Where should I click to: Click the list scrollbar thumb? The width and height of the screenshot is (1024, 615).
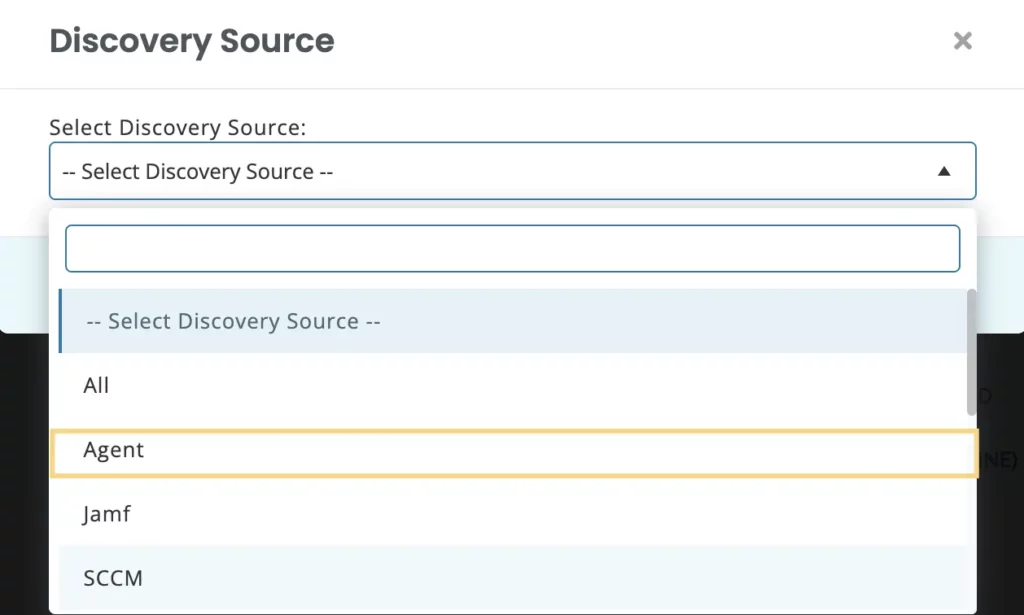click(970, 350)
